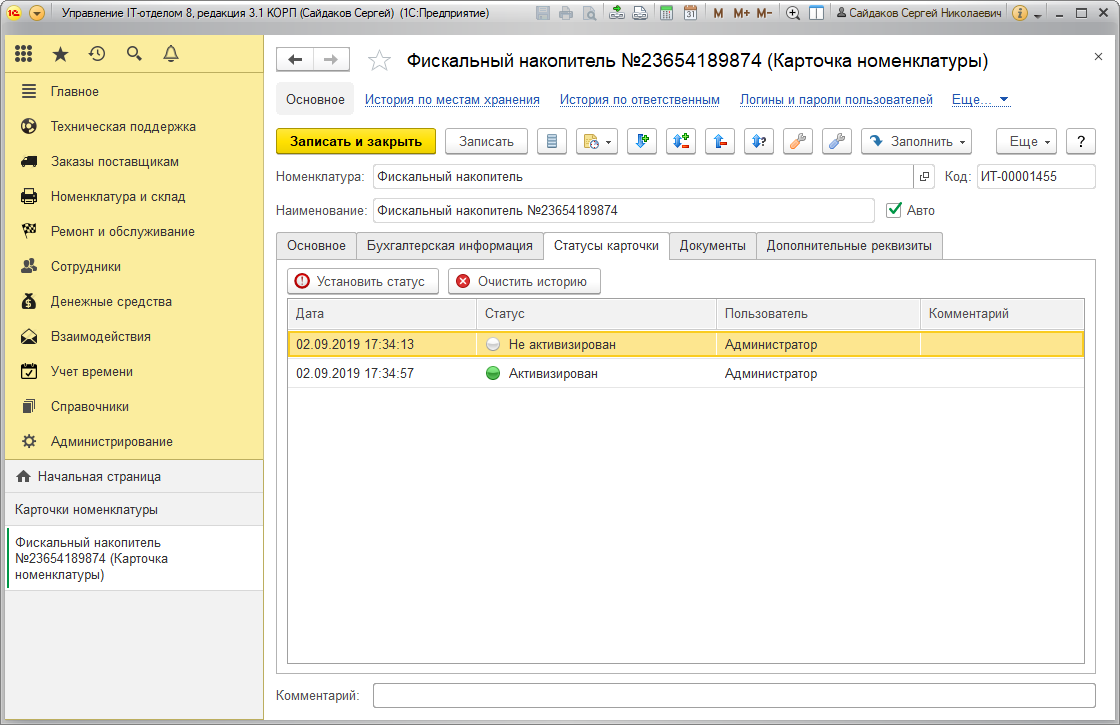Click the split window panels icon
1120x725 pixels.
click(816, 13)
